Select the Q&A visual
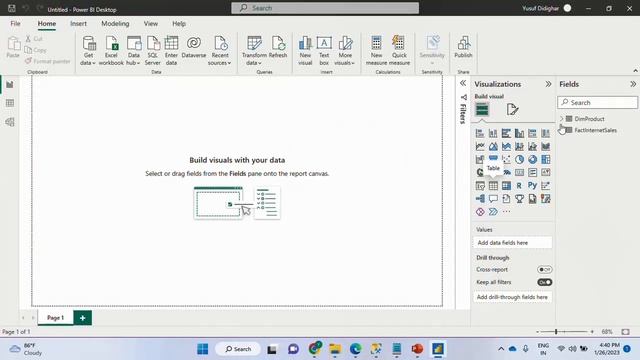This screenshot has height=360, width=640. [x=493, y=199]
